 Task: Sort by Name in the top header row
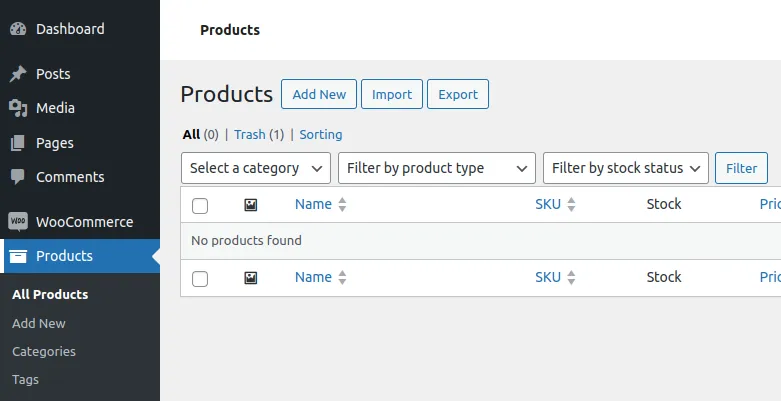point(313,204)
